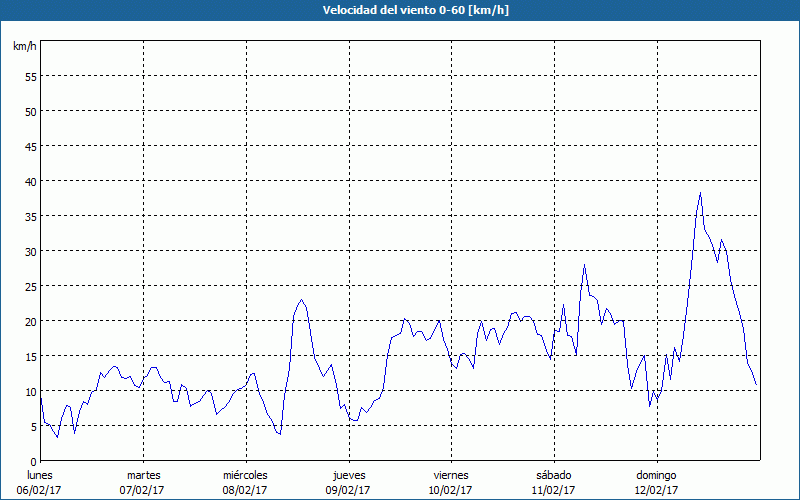Select the 40 value on the vertical axis
This screenshot has width=800, height=500.
pos(30,181)
